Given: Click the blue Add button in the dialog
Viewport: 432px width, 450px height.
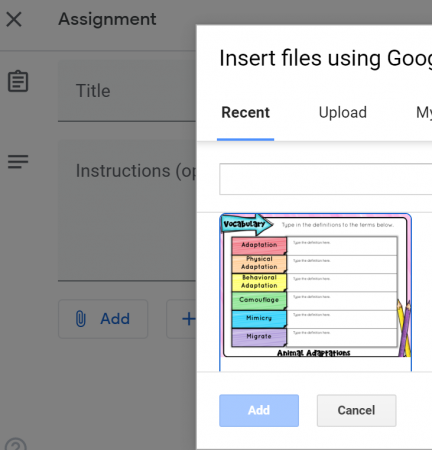Looking at the screenshot, I should (259, 410).
